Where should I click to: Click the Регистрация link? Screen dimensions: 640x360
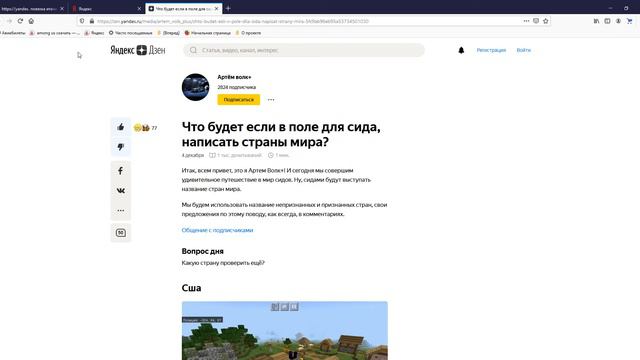click(x=491, y=50)
